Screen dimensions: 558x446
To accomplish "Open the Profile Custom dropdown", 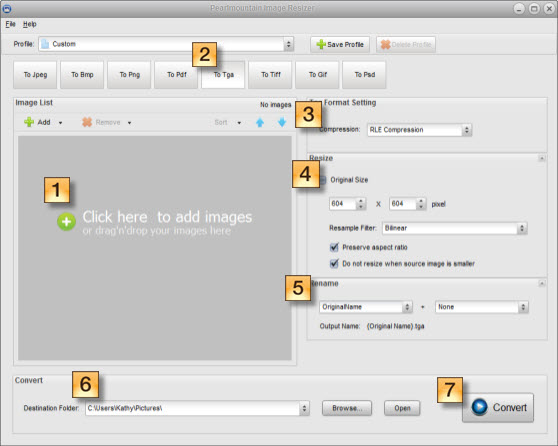I will coord(166,44).
